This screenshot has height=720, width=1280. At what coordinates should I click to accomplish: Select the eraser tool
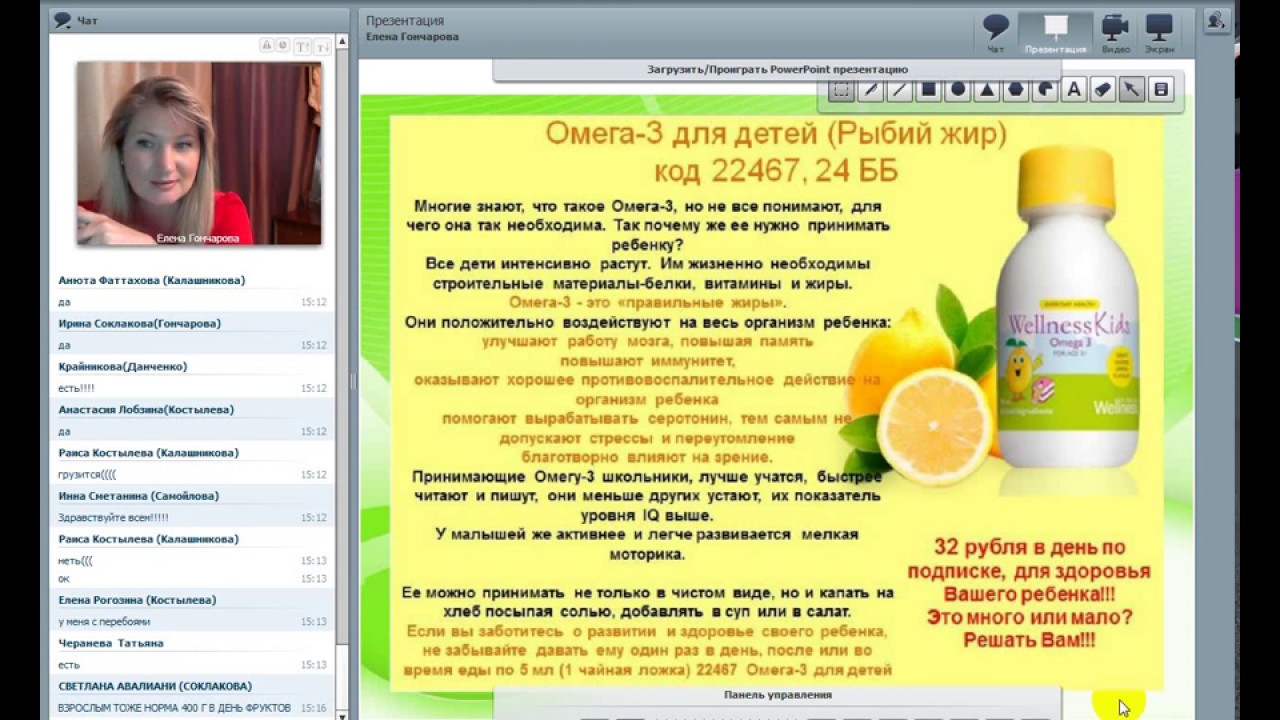(x=1102, y=90)
